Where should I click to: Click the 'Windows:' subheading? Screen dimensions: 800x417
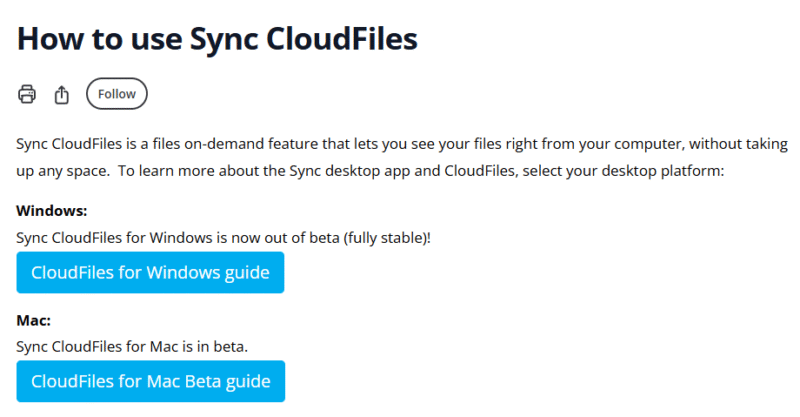point(52,211)
